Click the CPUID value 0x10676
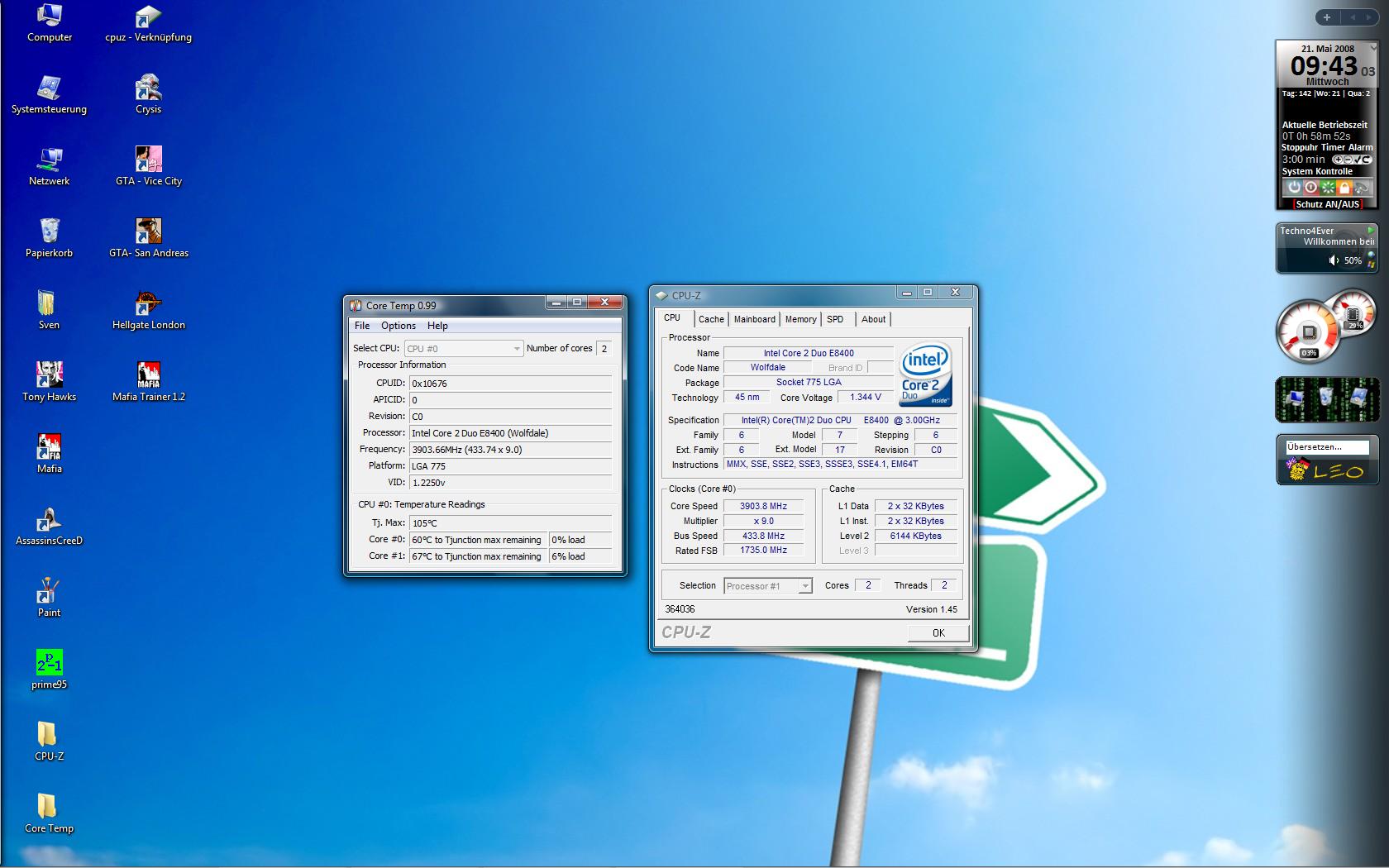Screen dimensions: 1389x868 coord(511,384)
